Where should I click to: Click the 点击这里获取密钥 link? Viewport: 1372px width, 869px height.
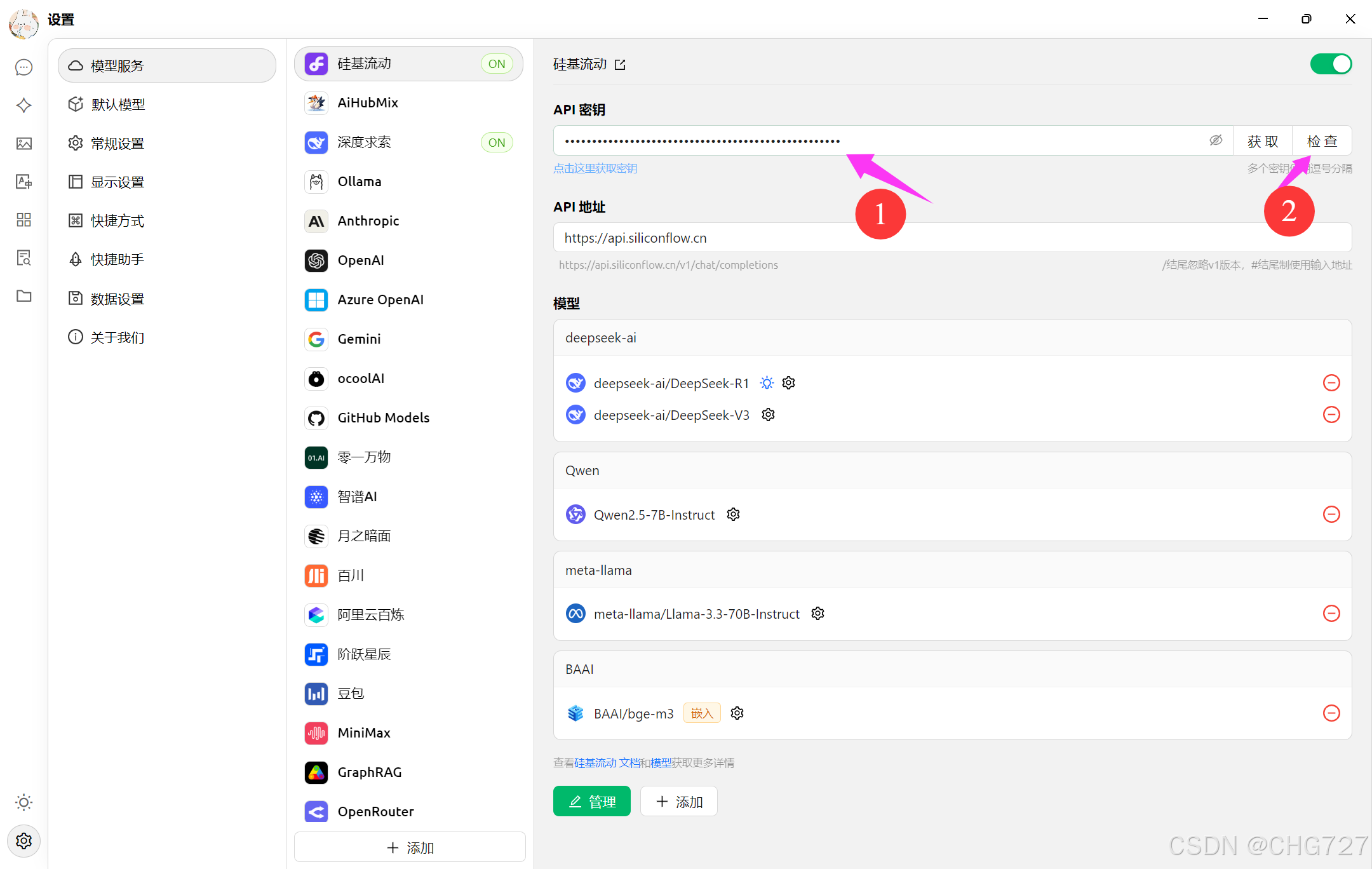coord(595,168)
